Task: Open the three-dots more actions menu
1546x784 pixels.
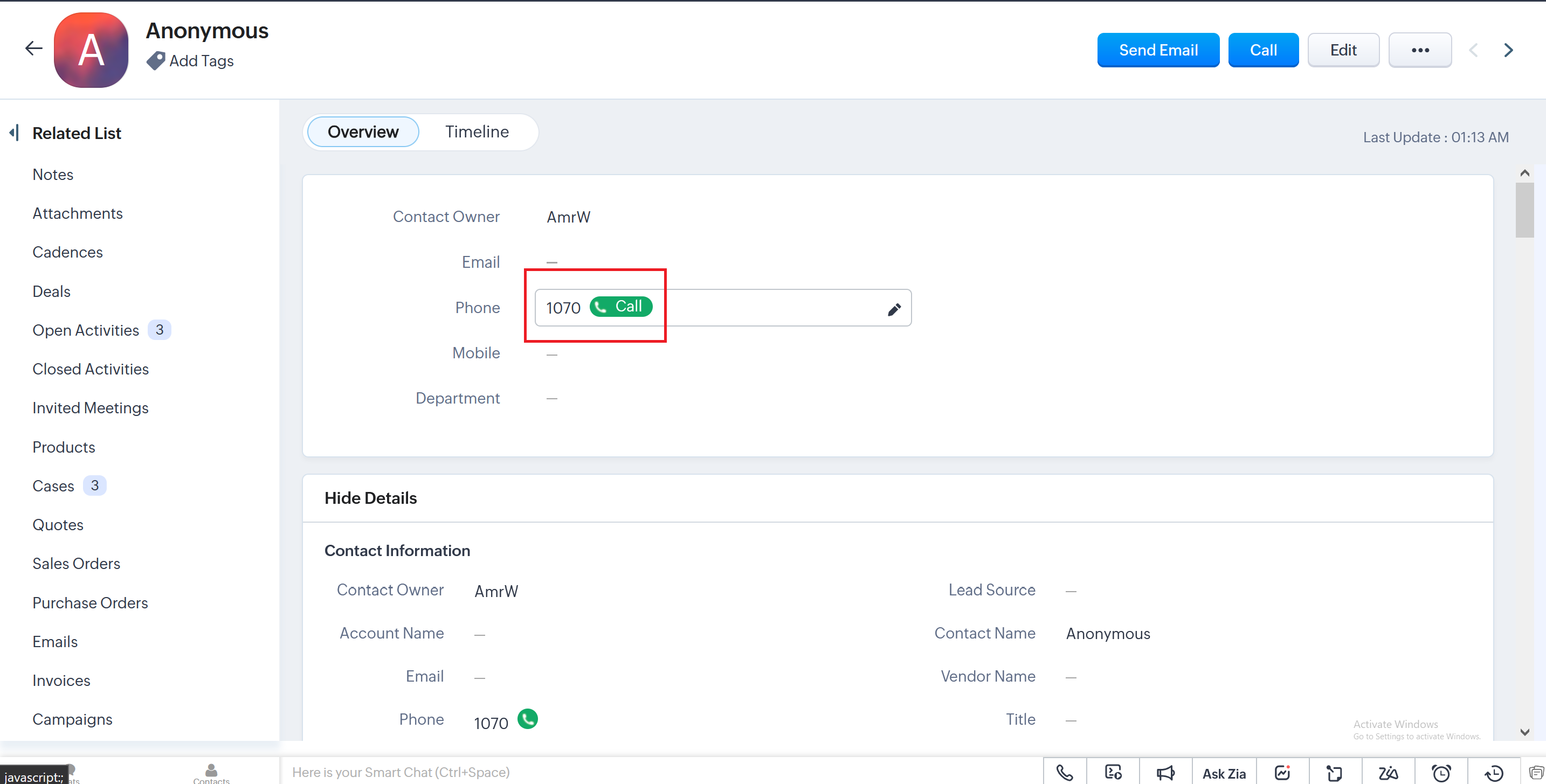Action: pos(1419,50)
